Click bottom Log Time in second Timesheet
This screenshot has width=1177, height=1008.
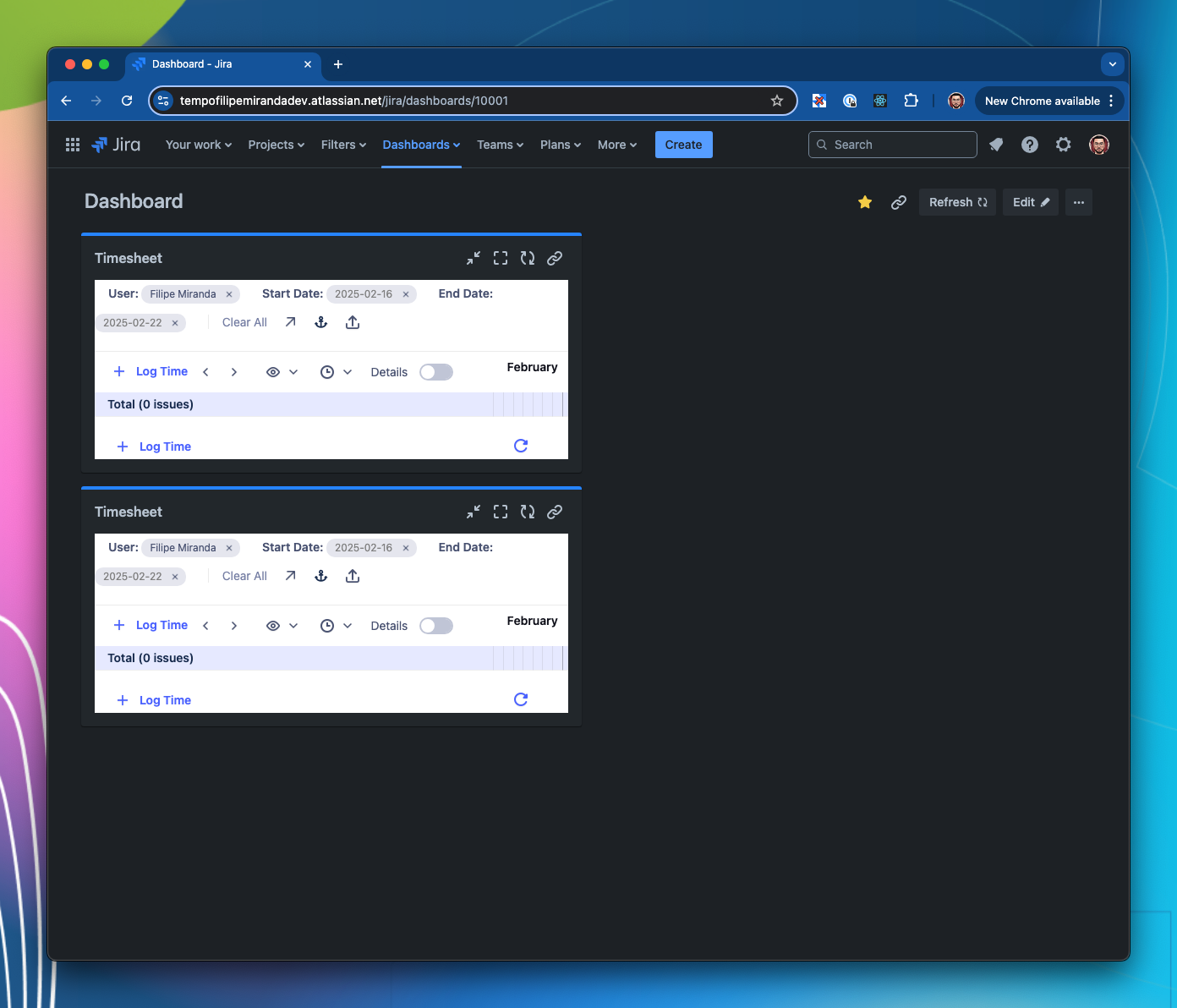tap(154, 700)
